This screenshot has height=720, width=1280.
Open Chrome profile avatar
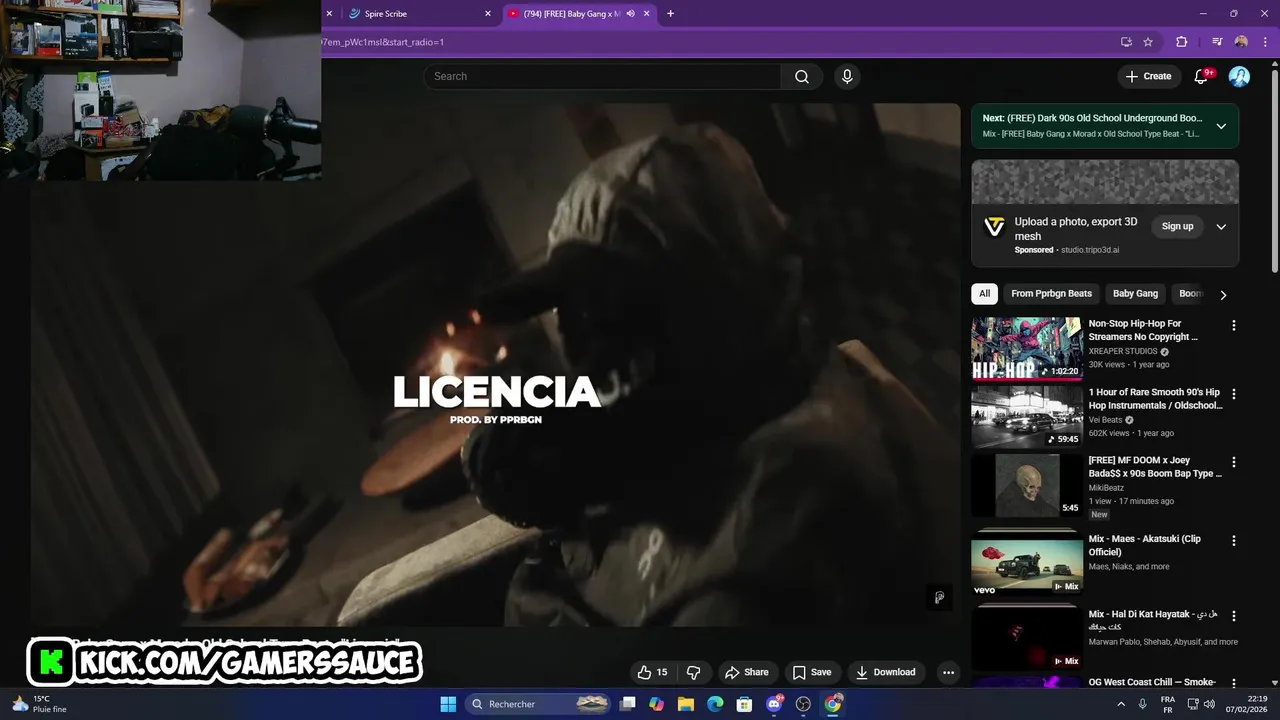1241,42
